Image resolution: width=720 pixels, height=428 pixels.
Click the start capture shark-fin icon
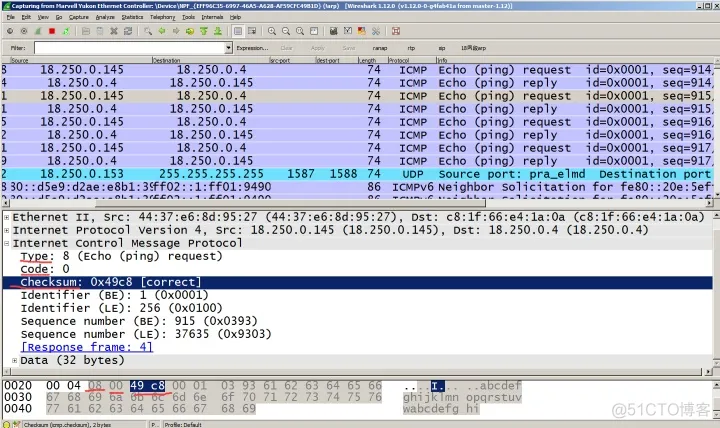point(38,31)
